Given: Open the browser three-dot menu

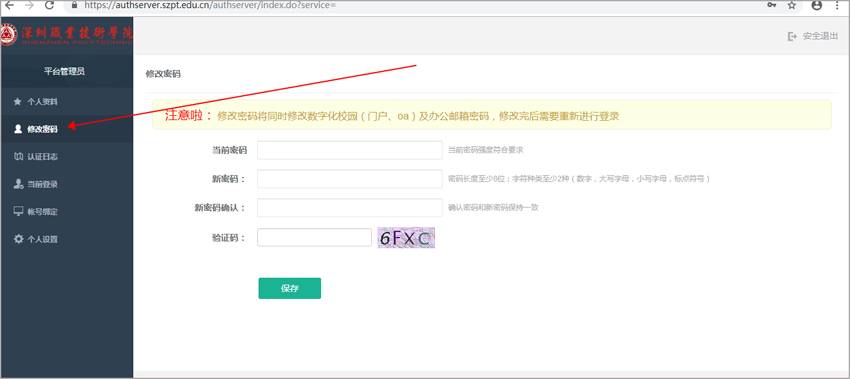Looking at the screenshot, I should click(x=838, y=5).
